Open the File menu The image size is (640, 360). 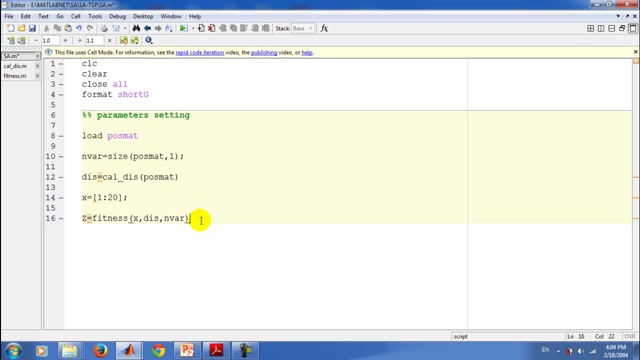pos(9,16)
